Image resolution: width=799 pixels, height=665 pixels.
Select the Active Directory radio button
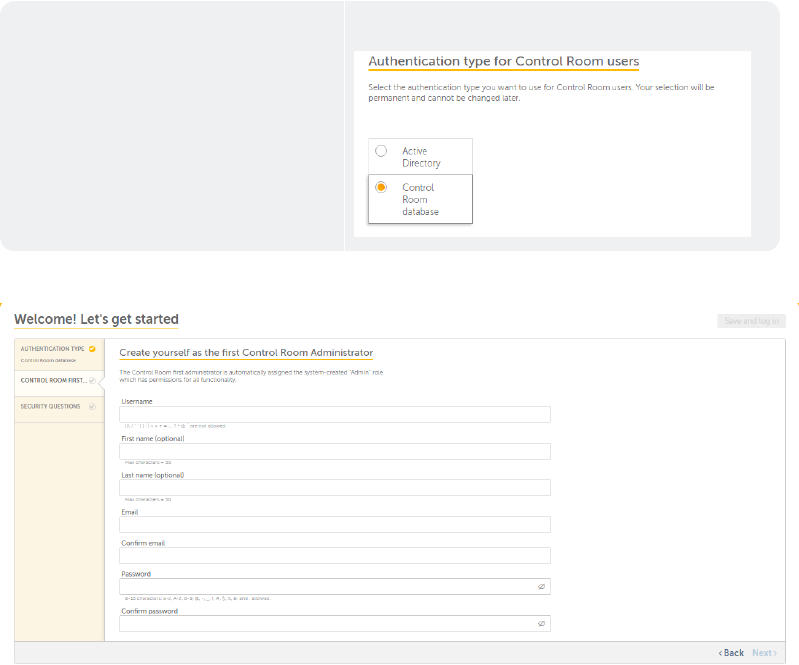tap(381, 151)
